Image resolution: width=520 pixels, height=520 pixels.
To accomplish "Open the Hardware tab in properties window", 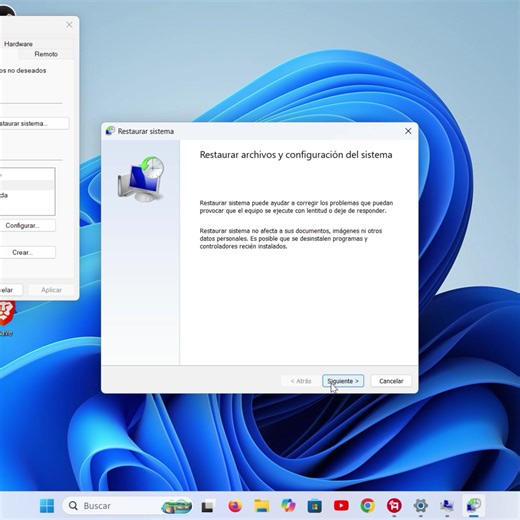I will coord(18,44).
